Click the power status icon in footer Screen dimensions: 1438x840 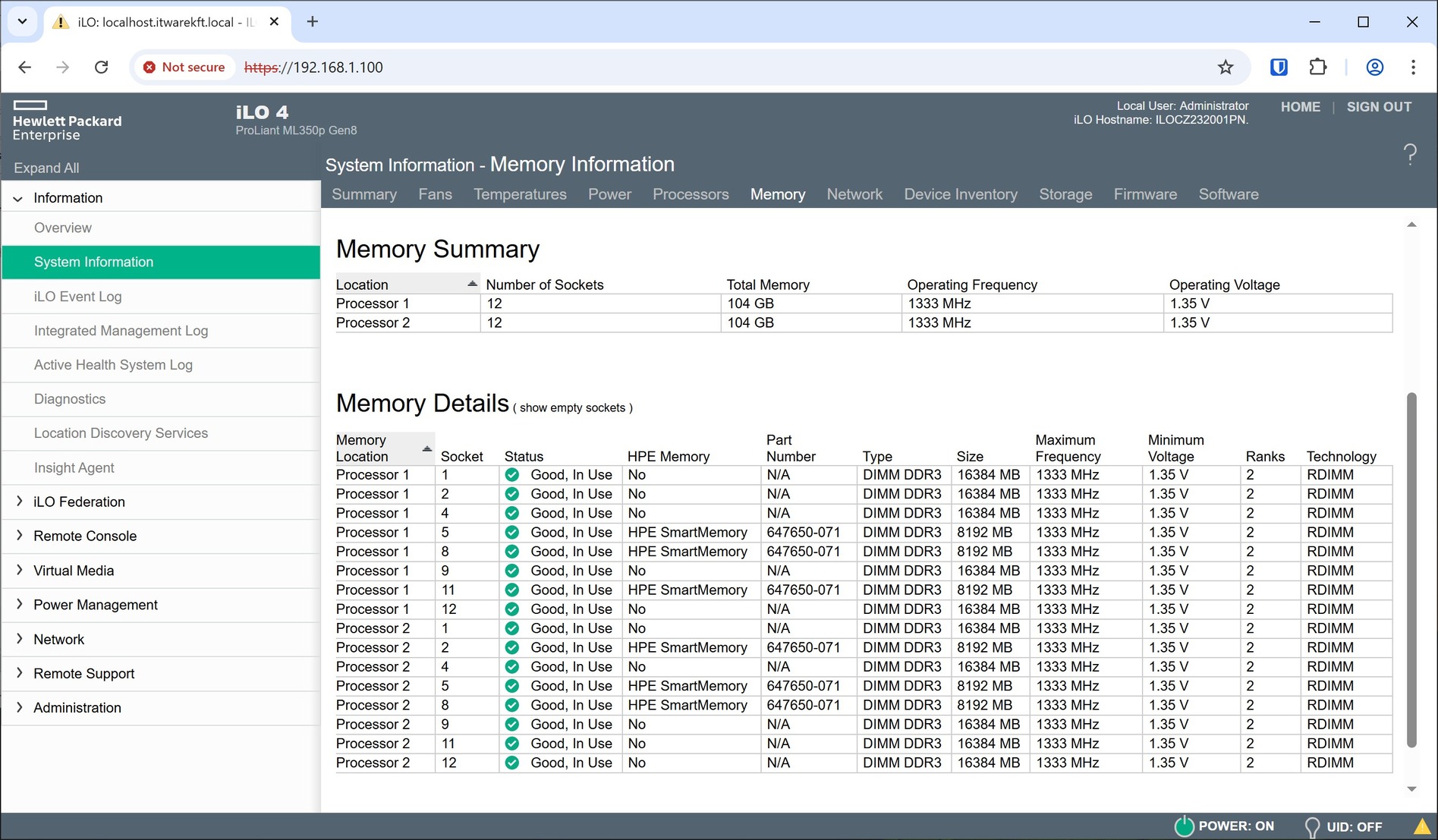pyautogui.click(x=1184, y=826)
